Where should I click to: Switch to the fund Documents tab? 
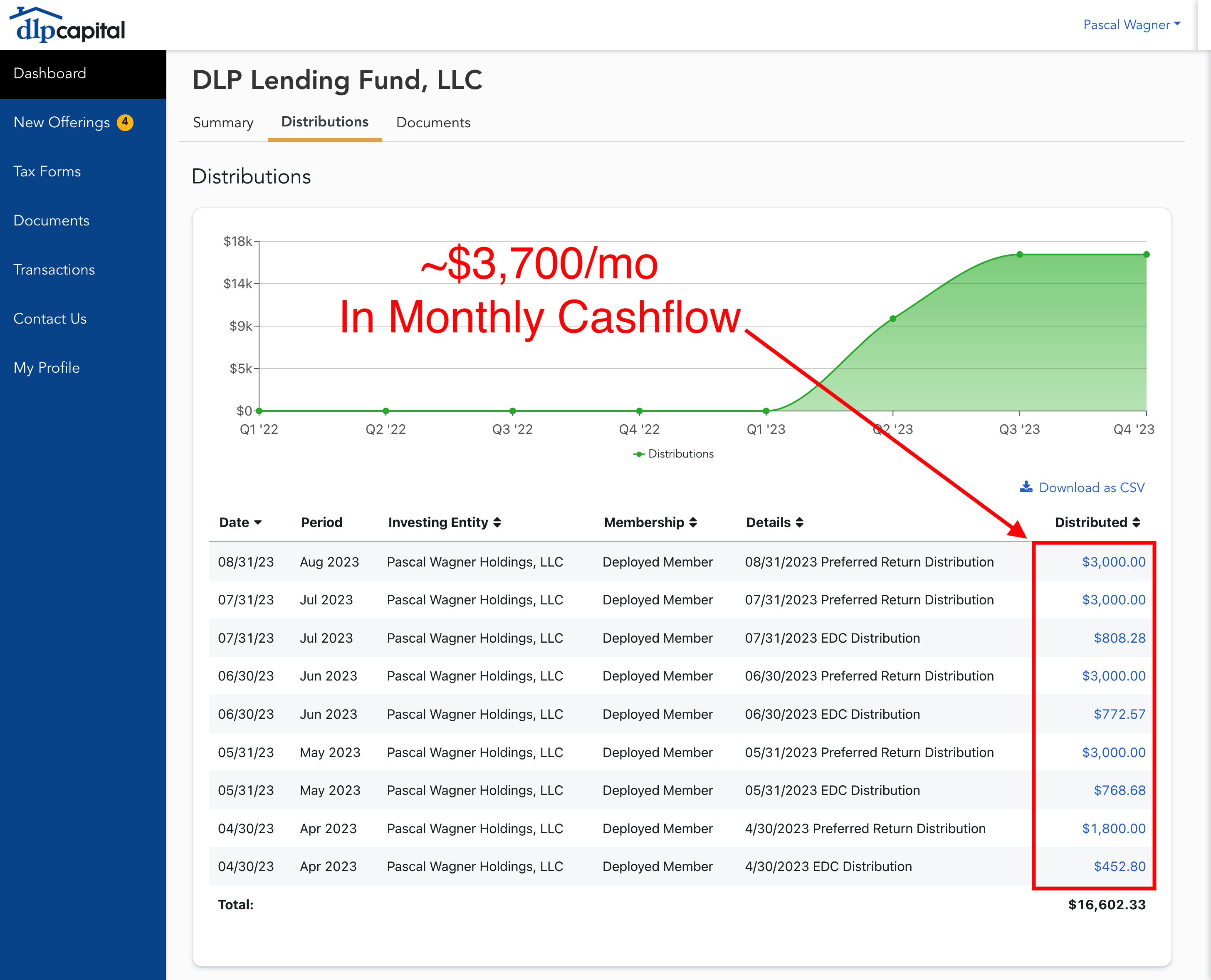(433, 122)
